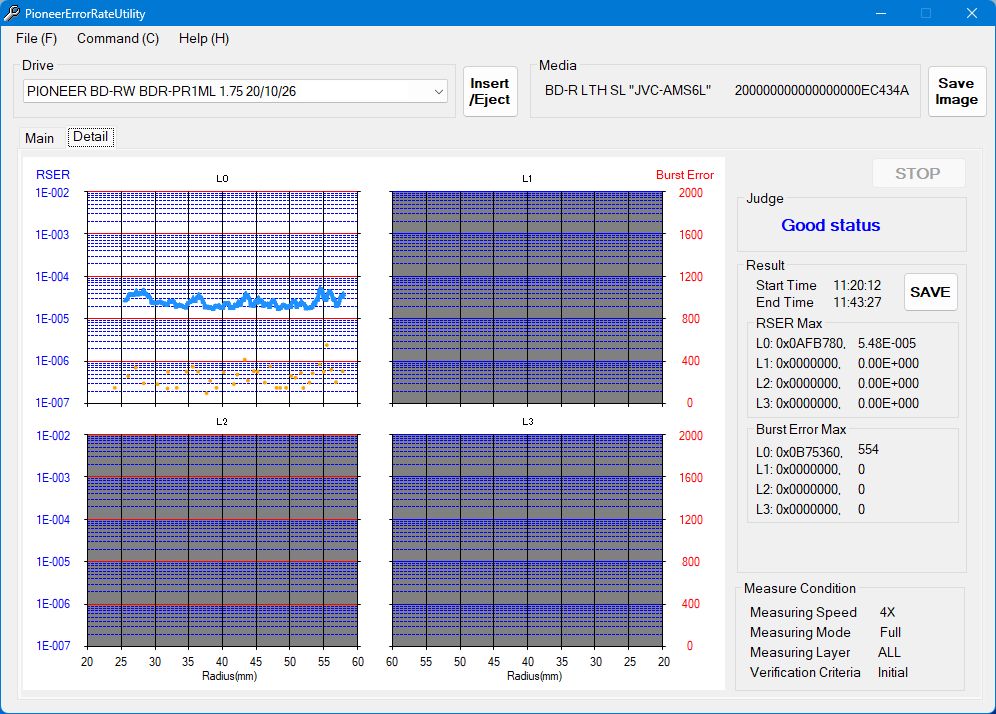996x714 pixels.
Task: Expand the Drive dropdown arrow
Action: coord(439,91)
